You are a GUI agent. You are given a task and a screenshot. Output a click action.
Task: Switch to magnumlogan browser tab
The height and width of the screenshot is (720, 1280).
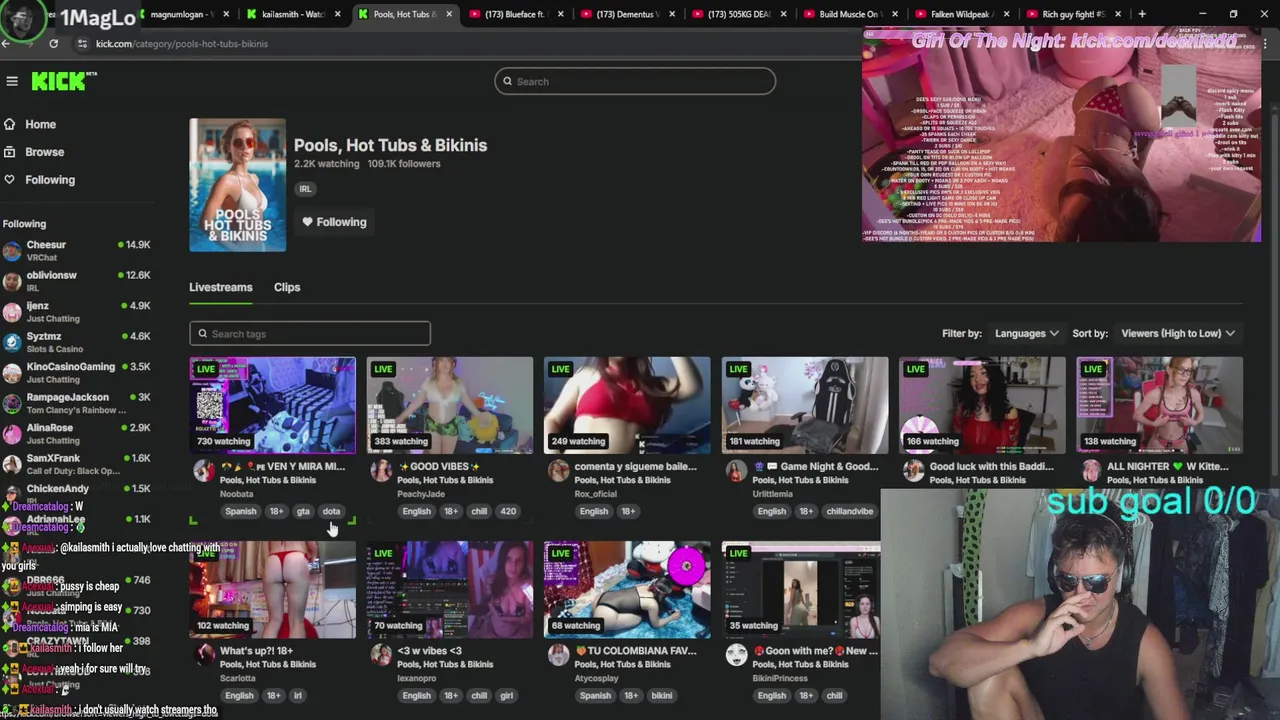pyautogui.click(x=182, y=14)
